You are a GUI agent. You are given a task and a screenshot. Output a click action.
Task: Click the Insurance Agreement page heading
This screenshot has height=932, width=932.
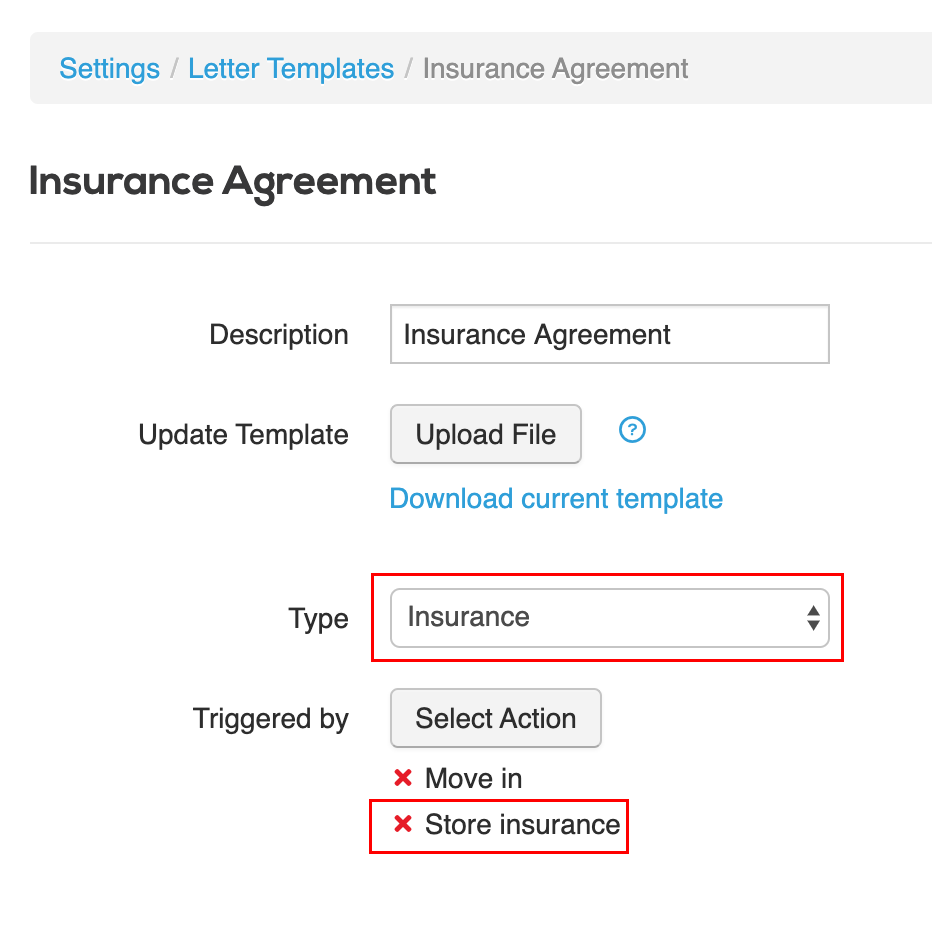click(232, 182)
